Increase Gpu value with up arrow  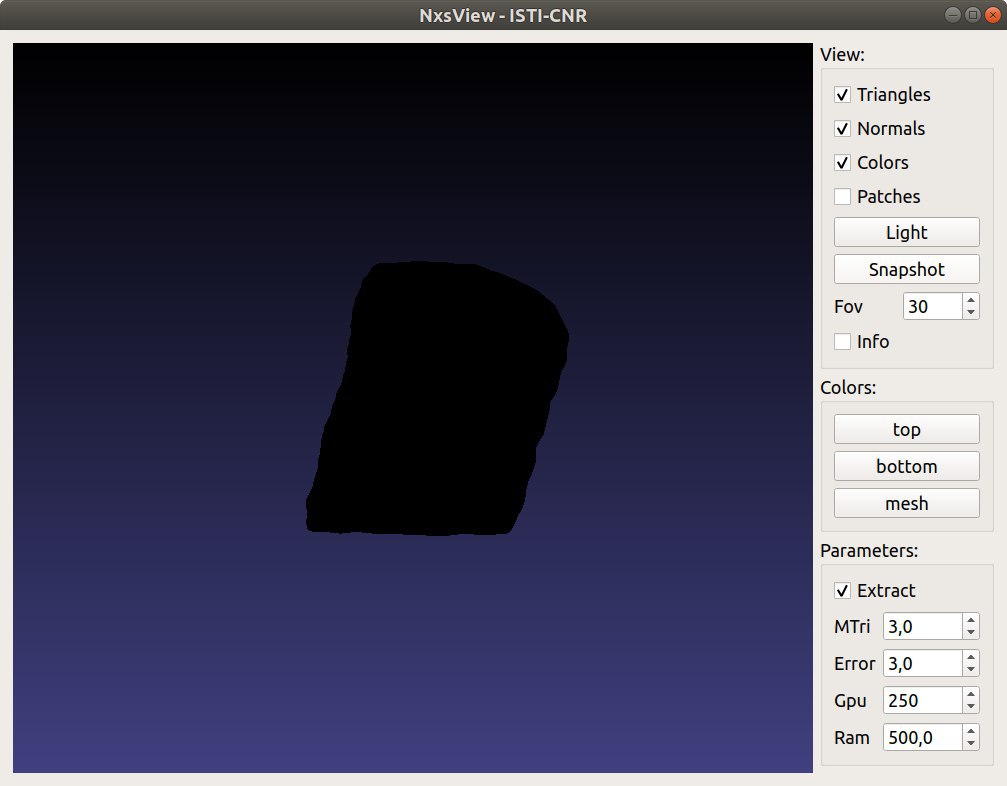coord(971,694)
